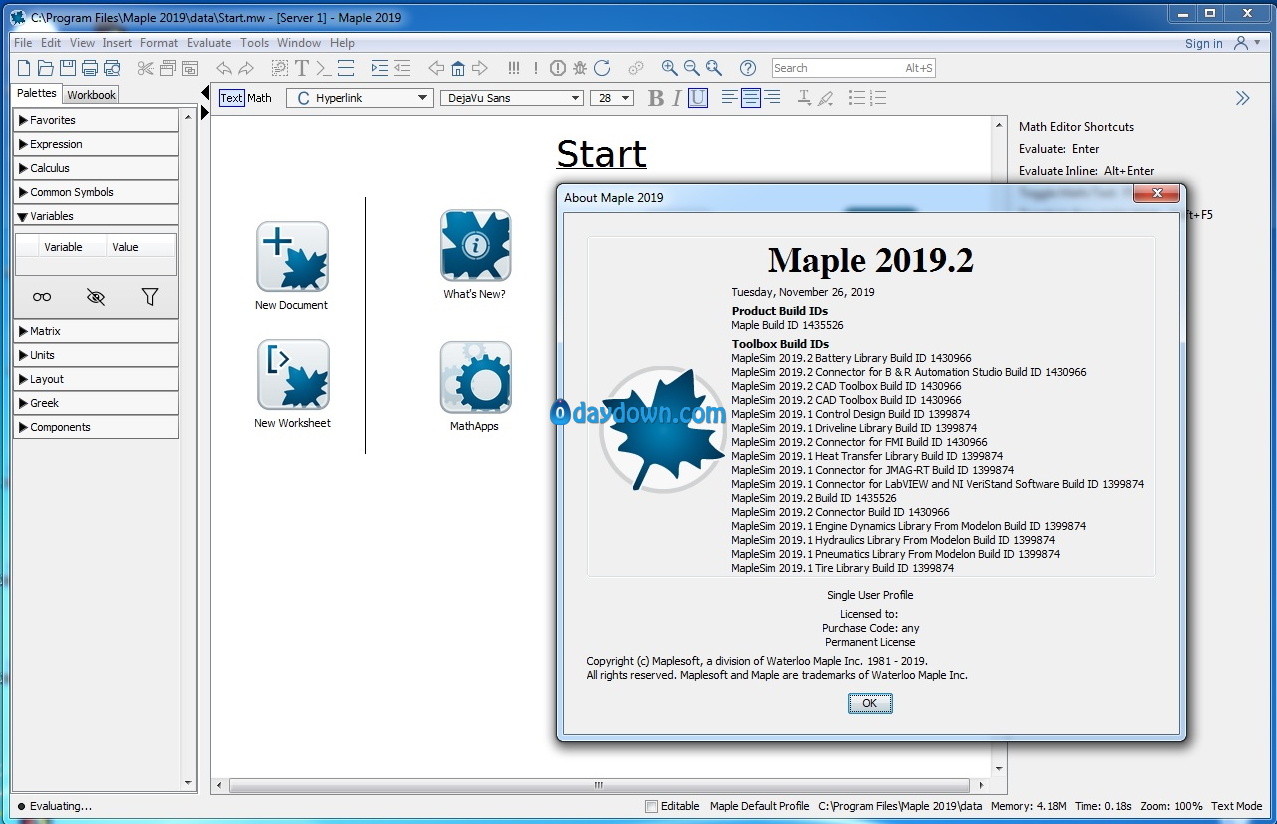Execute entire worksheet with triple exclamation icon
1277x824 pixels.
tap(514, 68)
